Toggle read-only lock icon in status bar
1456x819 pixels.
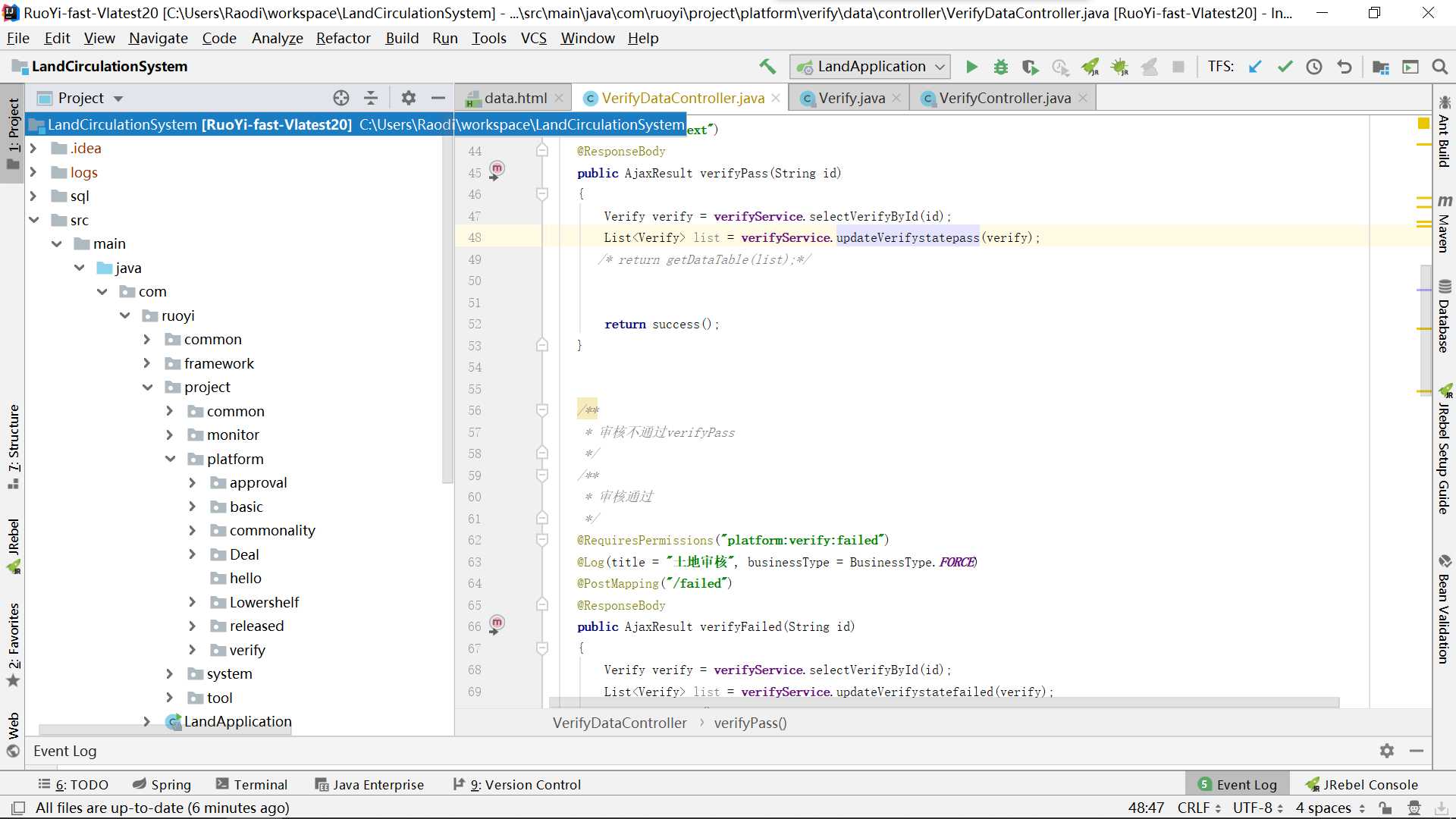[x=1385, y=808]
